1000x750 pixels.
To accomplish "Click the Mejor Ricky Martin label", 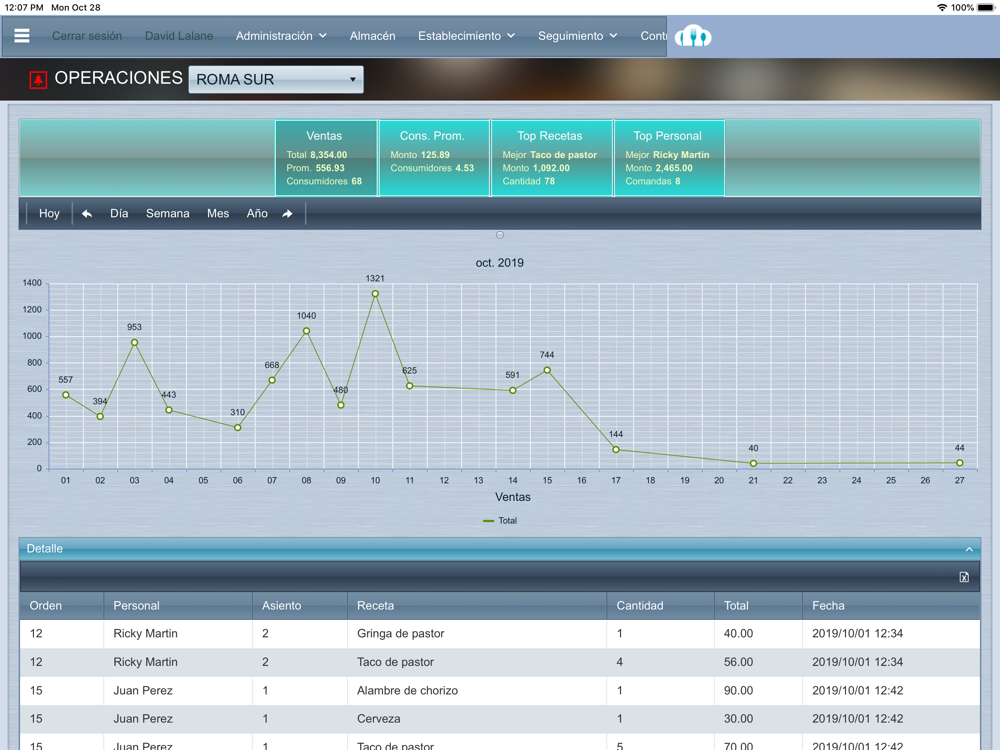I will coord(667,155).
